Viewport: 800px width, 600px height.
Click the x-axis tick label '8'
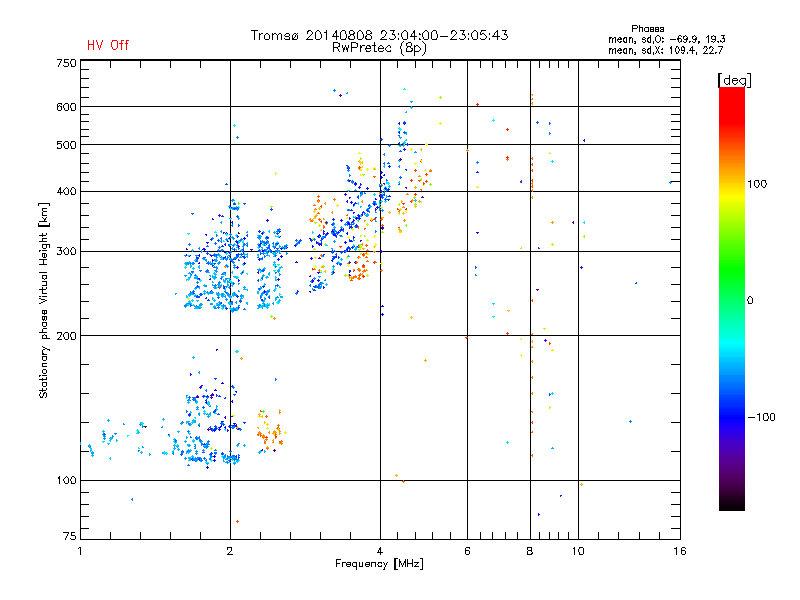(x=530, y=551)
